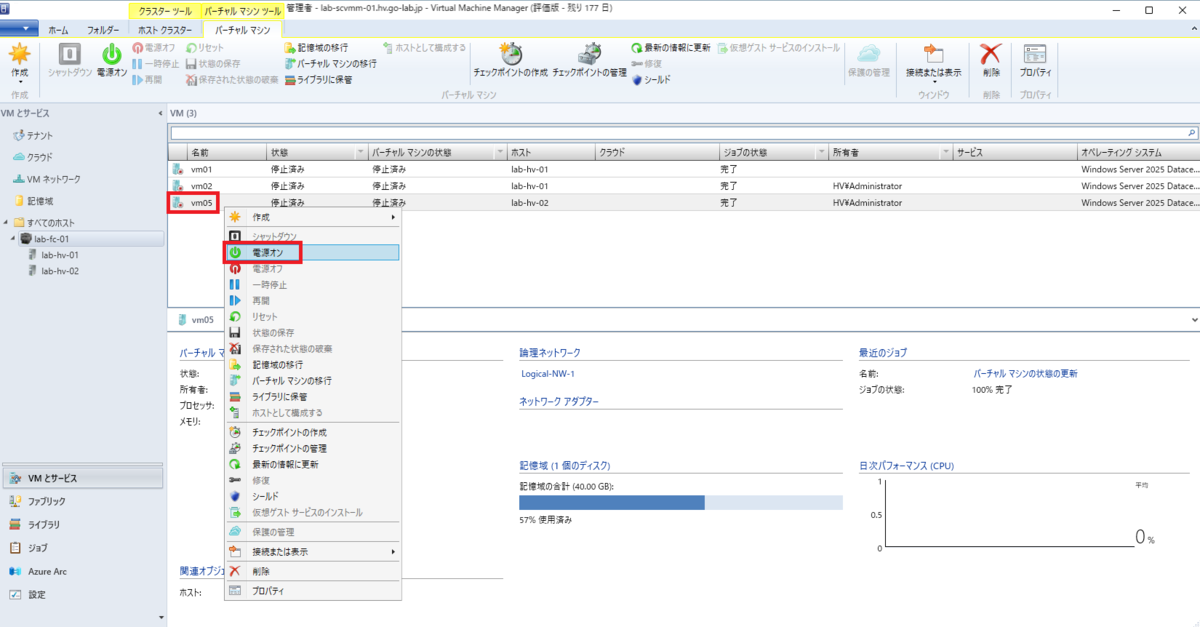Open the VM とサービス workspace button

82,478
